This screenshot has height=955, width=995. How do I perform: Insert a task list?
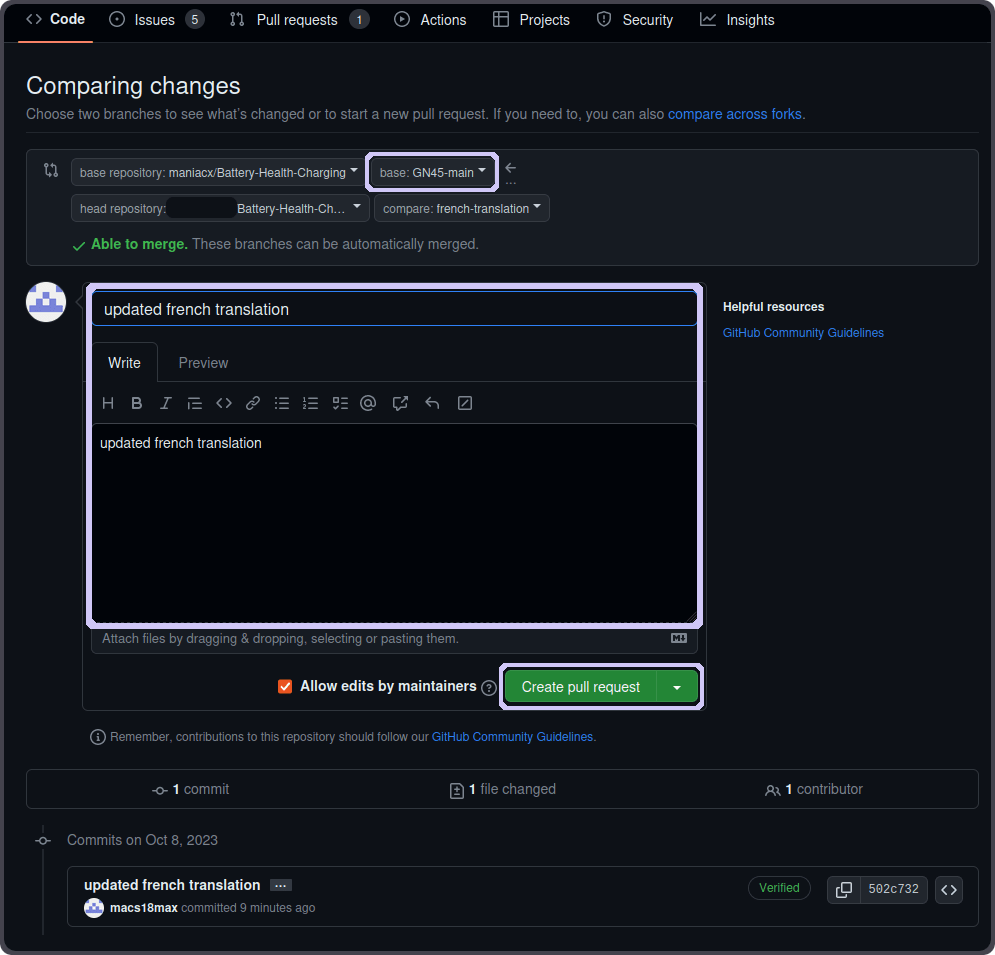(340, 404)
